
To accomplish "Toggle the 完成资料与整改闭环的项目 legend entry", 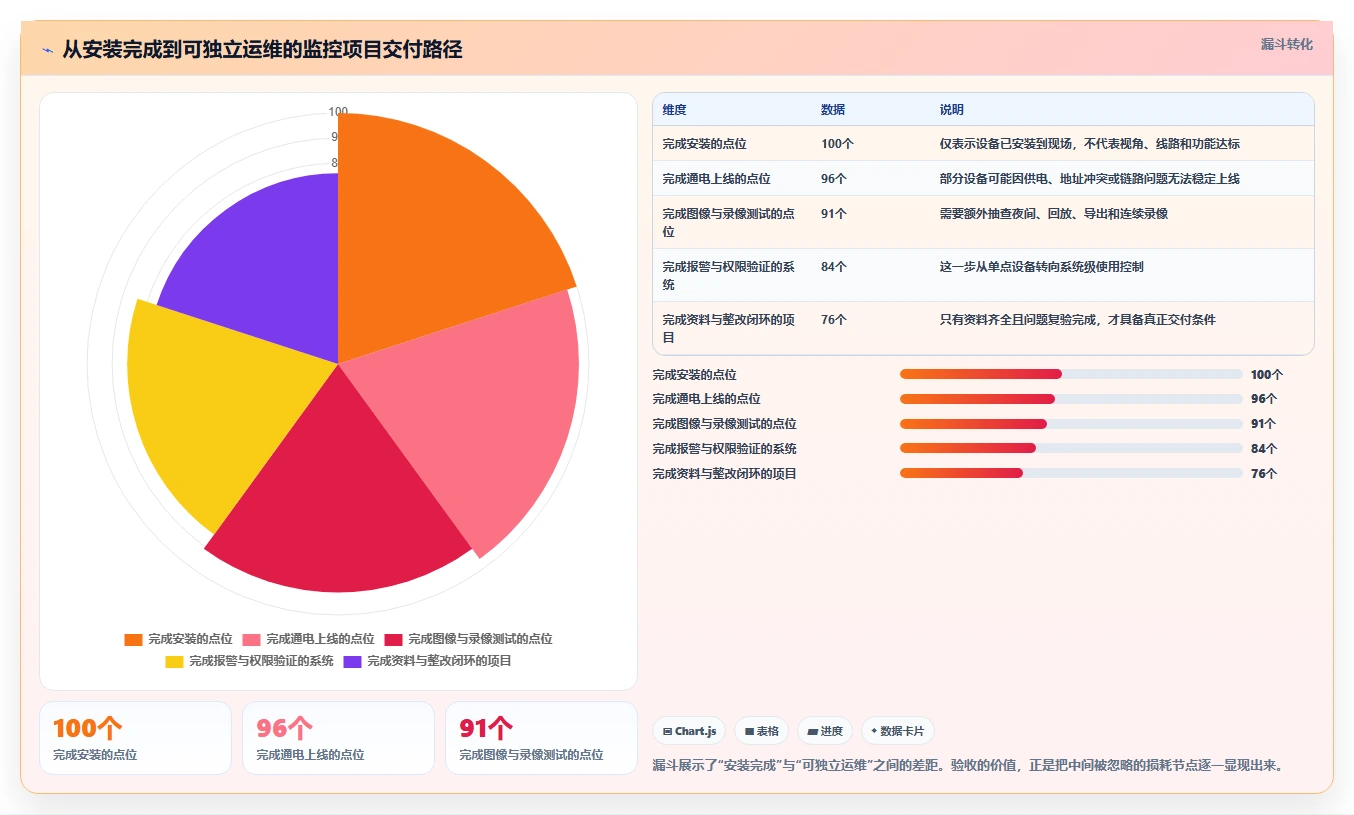I will click(427, 661).
